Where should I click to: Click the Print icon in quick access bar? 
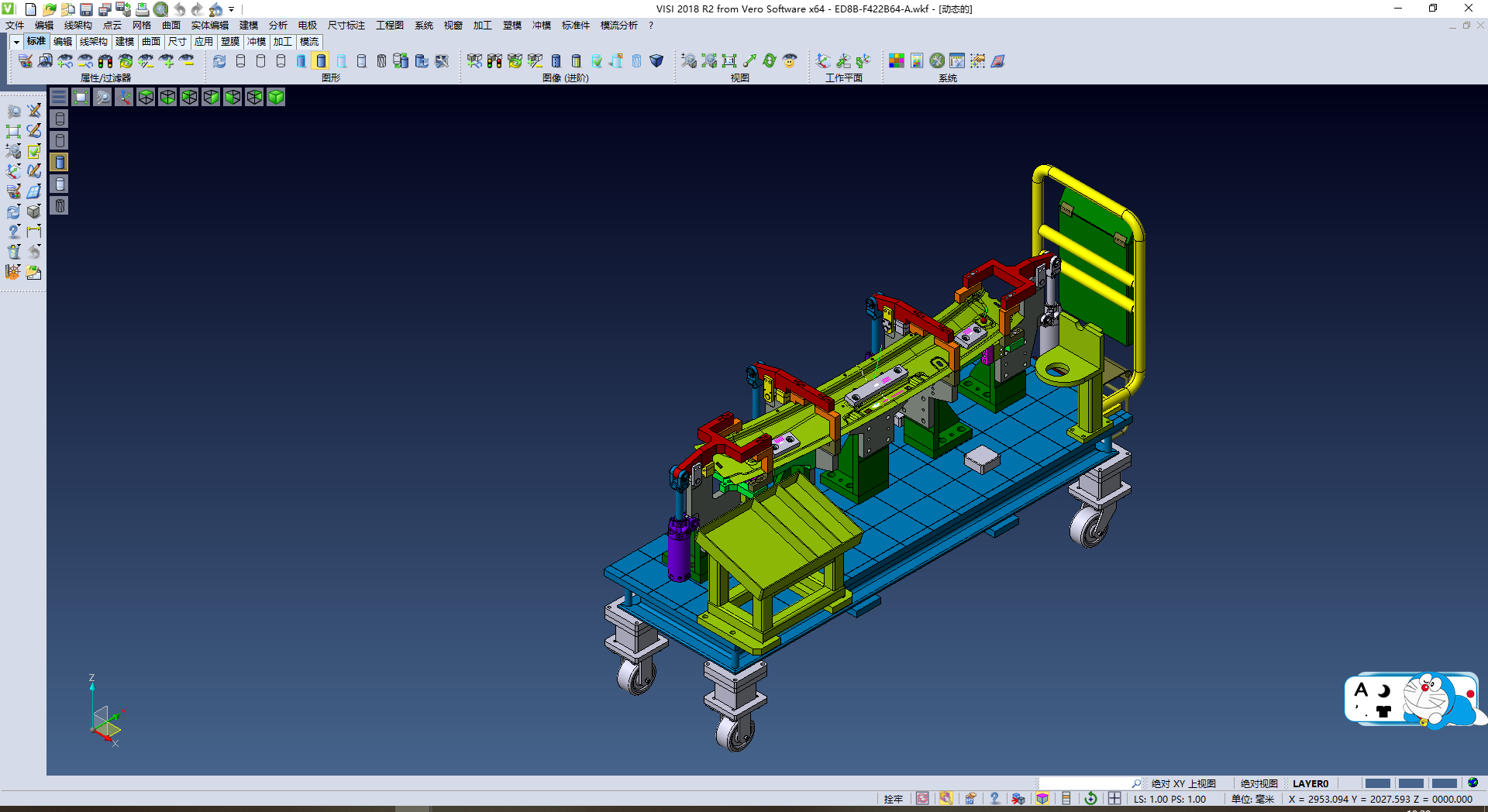(143, 9)
